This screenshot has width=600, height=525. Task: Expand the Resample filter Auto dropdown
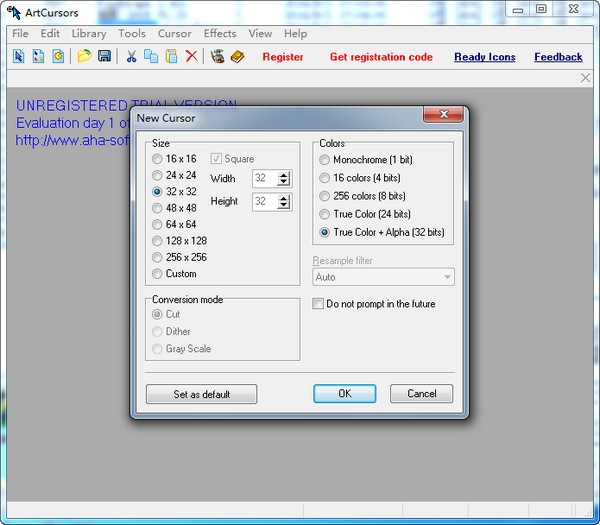[x=447, y=277]
